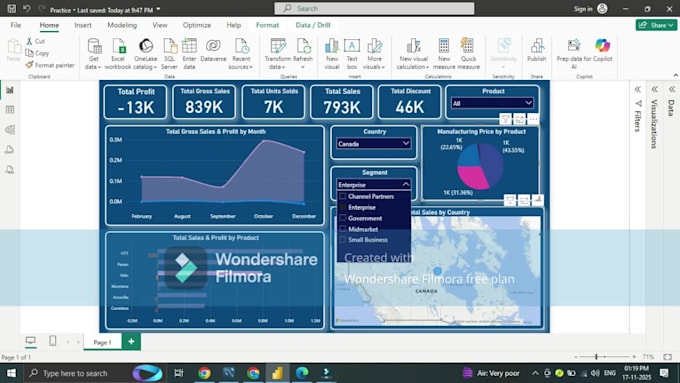Viewport: 680px width, 383px height.
Task: Expand the Filters pane
Action: (x=638, y=89)
